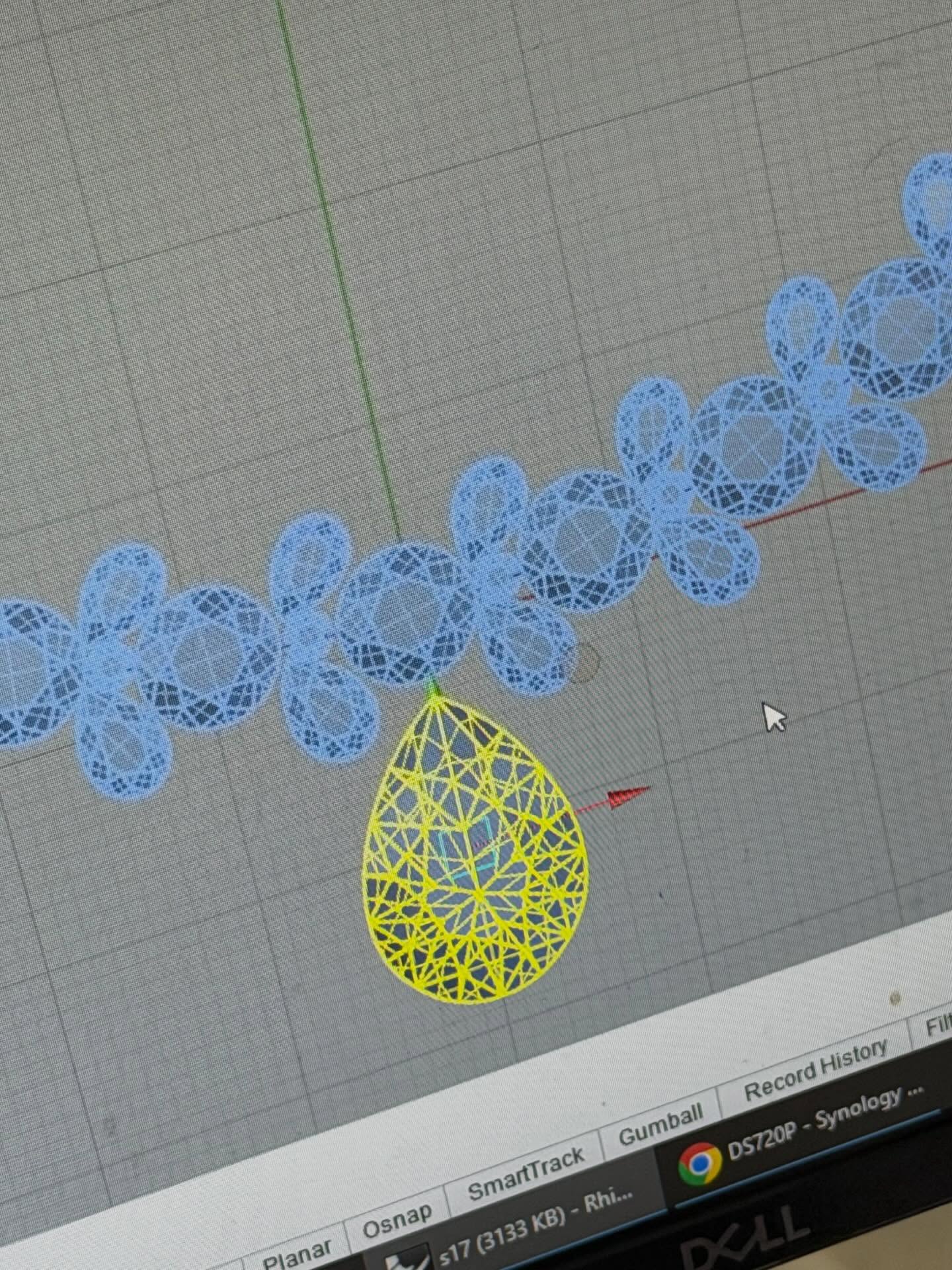Toggle Planar mode in the status bar
This screenshot has width=952, height=1270.
[297, 1251]
